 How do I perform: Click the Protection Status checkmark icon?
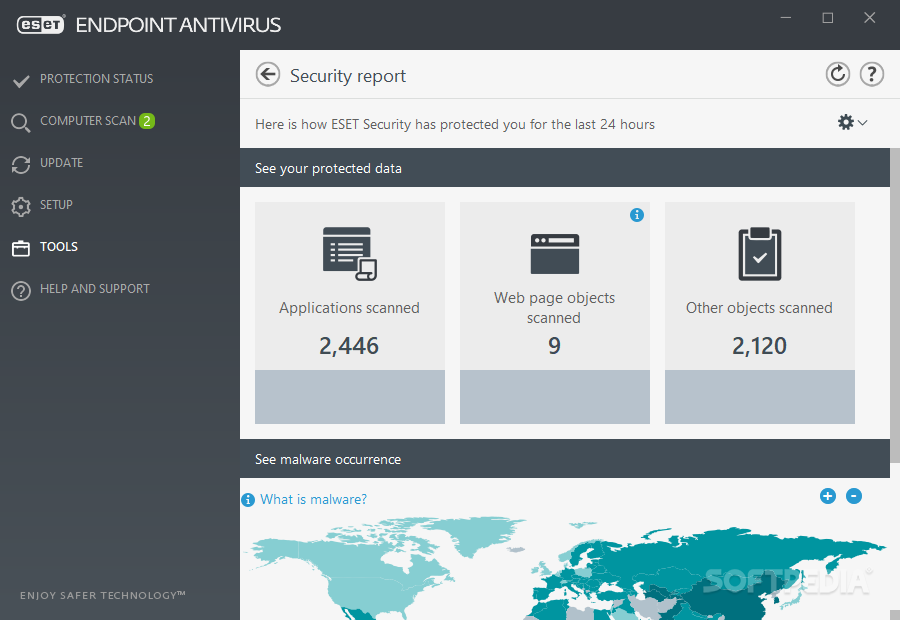[21, 81]
